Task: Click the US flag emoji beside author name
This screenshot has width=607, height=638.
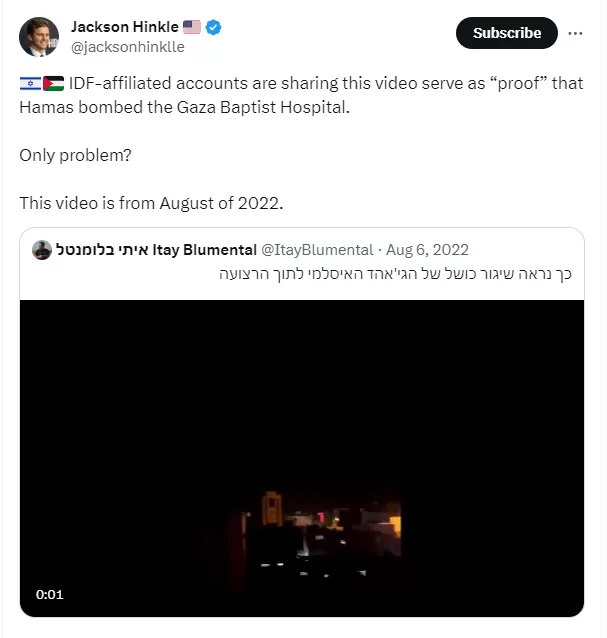Action: pos(192,27)
